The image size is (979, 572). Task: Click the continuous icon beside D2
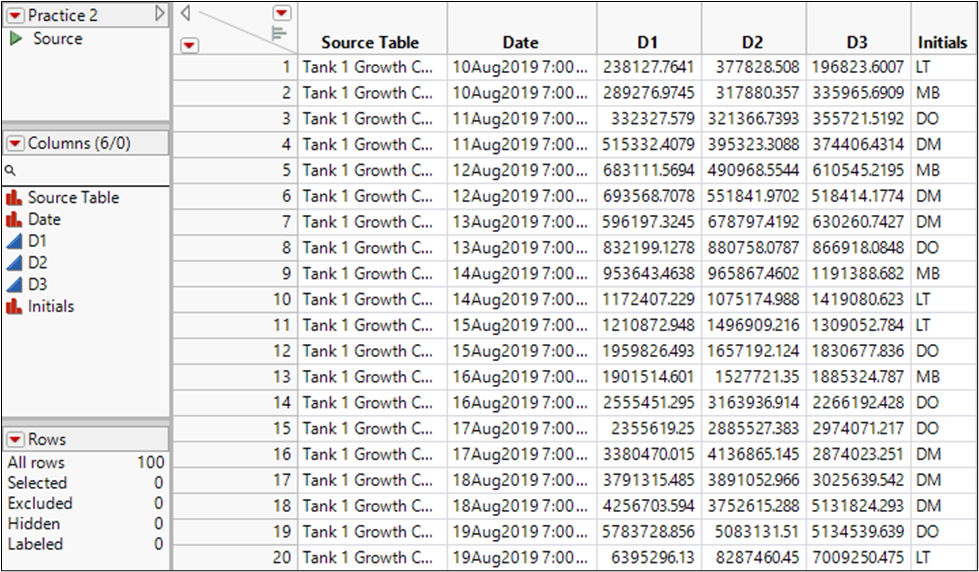[x=15, y=263]
